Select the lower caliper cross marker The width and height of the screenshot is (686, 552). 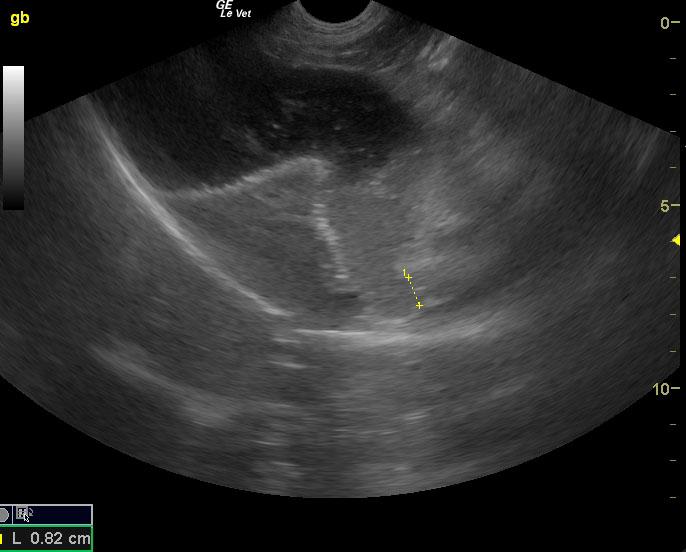point(419,305)
